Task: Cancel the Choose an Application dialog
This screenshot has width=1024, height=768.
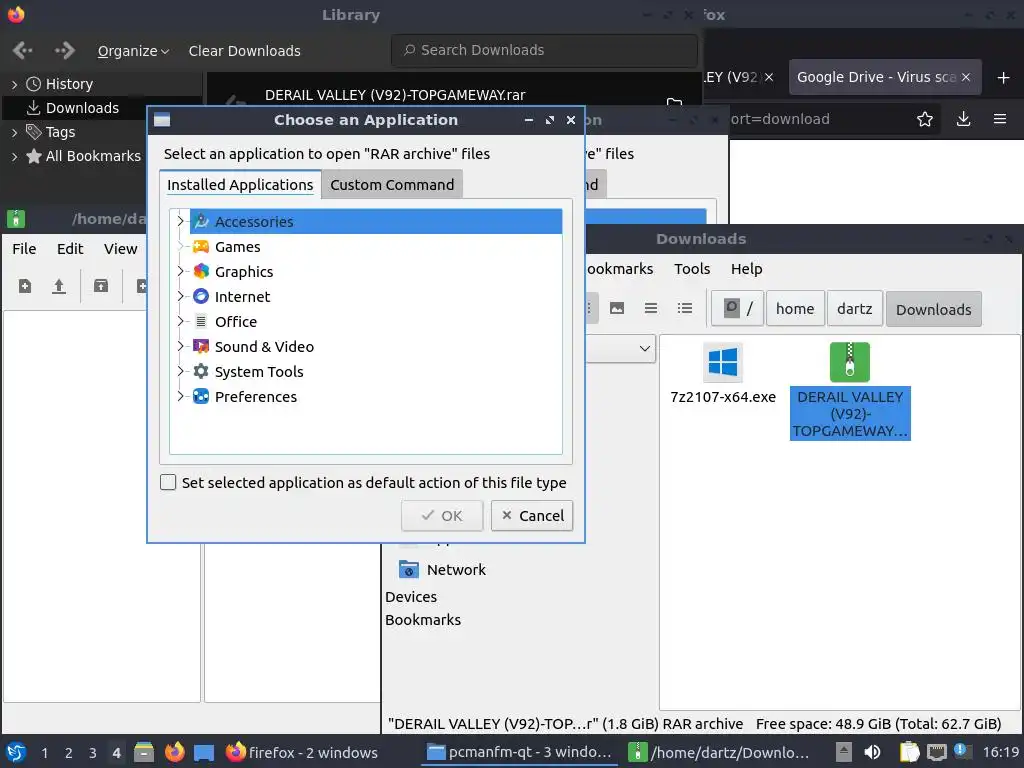Action: 532,516
